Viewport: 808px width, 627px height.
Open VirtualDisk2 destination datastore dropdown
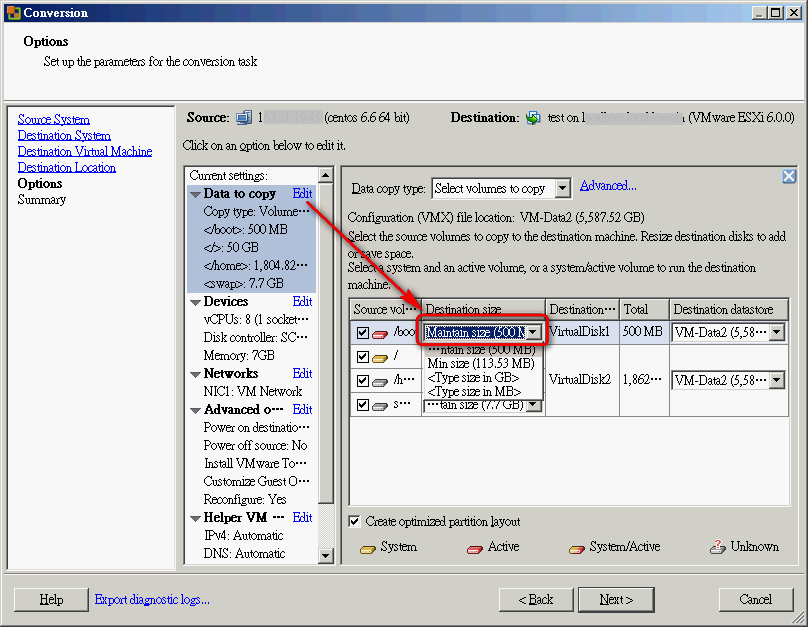[777, 381]
